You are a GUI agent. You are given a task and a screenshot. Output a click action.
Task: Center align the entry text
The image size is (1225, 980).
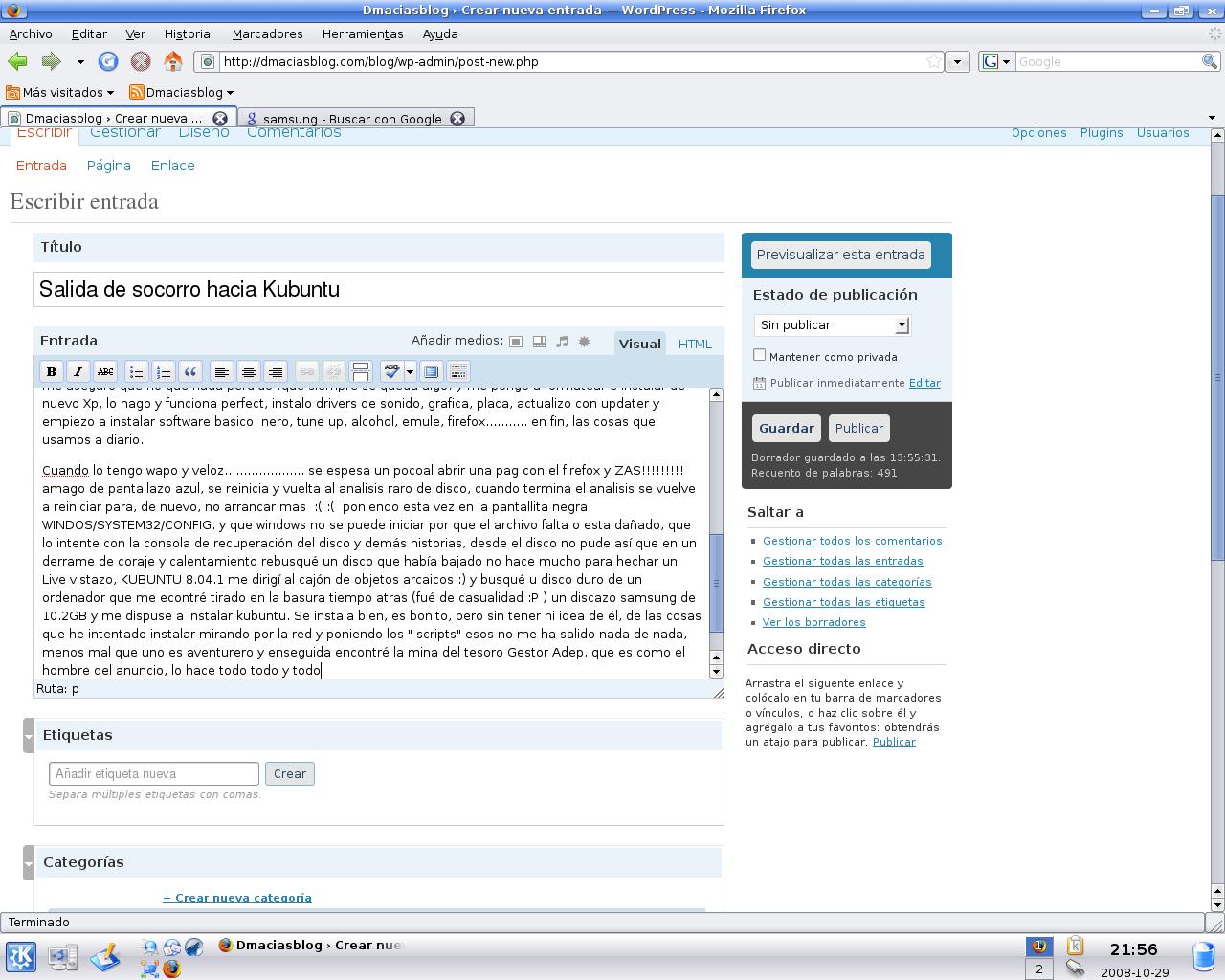248,371
